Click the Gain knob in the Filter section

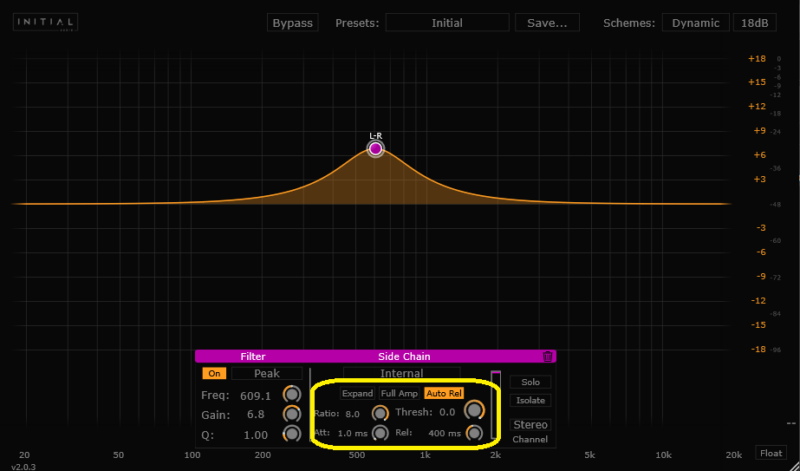[x=292, y=414]
